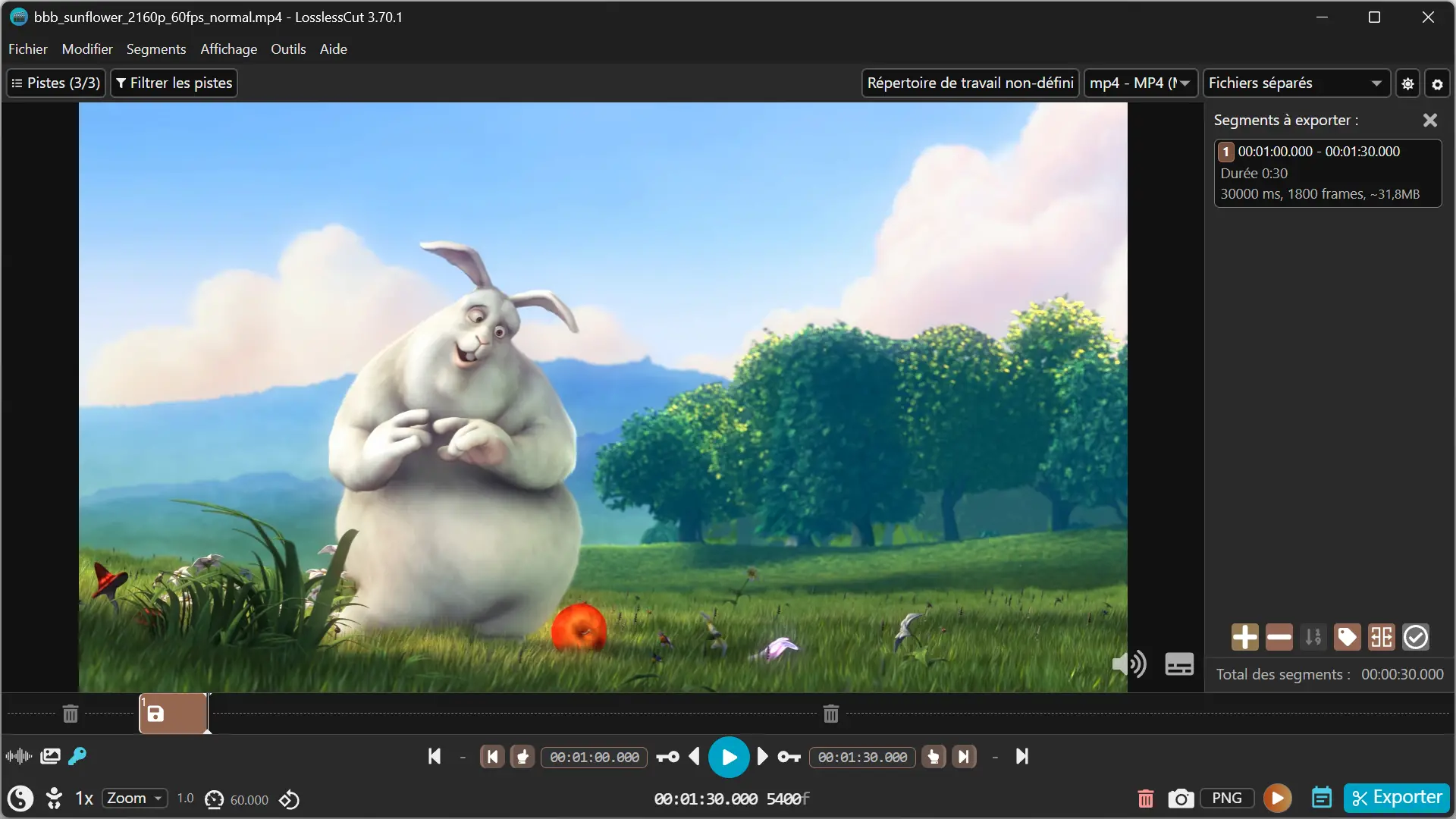Click Répertoire de travail non-défini button
The height and width of the screenshot is (819, 1456).
[970, 83]
